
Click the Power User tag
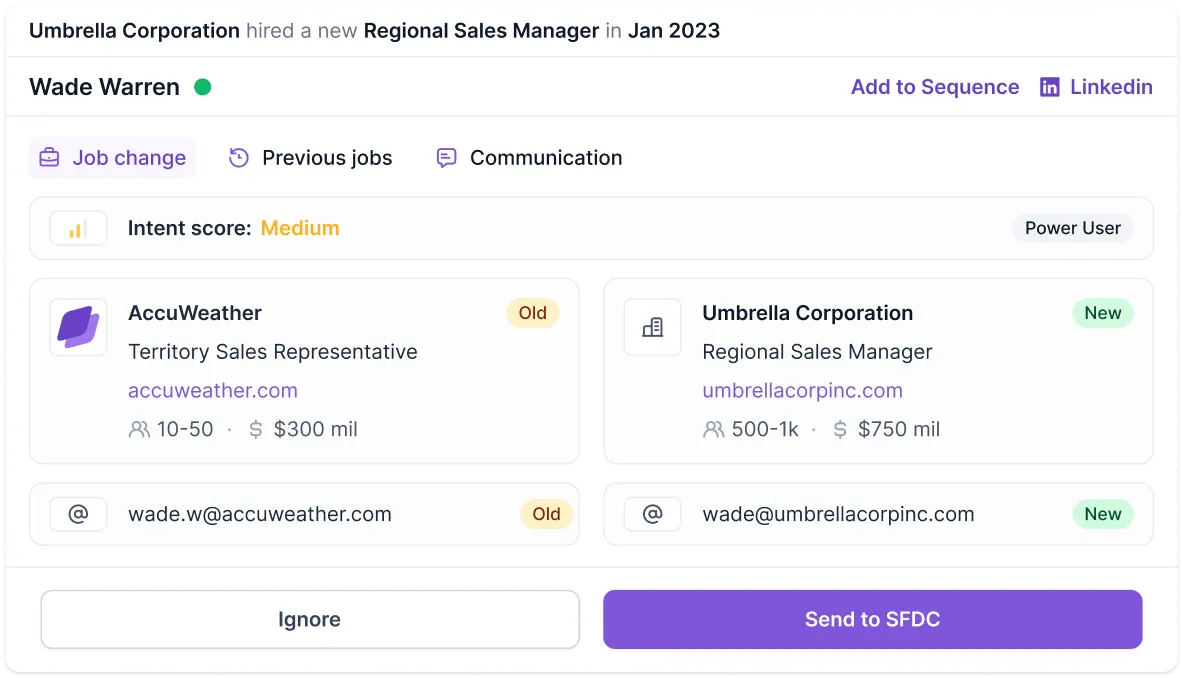click(1073, 229)
